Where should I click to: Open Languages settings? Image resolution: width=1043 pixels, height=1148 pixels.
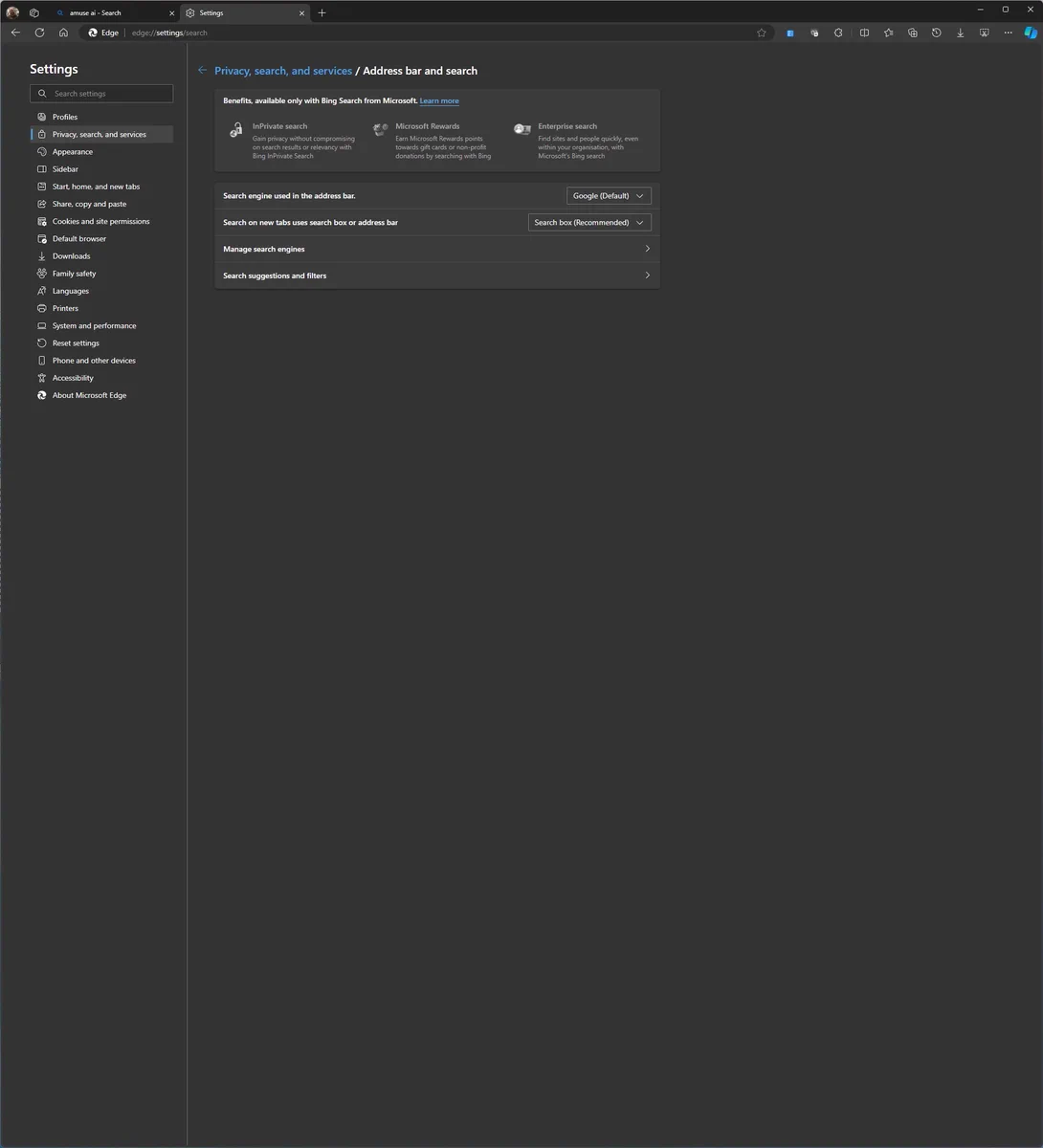pos(101,291)
